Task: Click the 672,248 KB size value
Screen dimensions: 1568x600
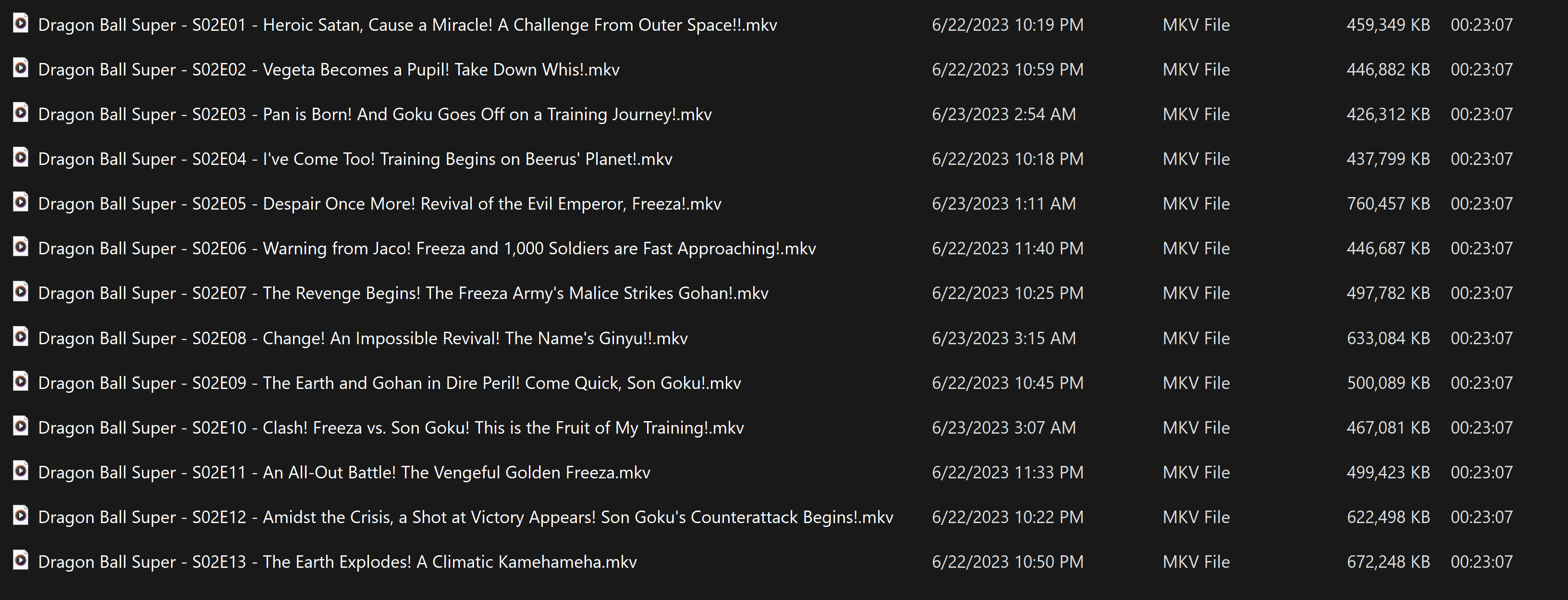Action: [1388, 562]
